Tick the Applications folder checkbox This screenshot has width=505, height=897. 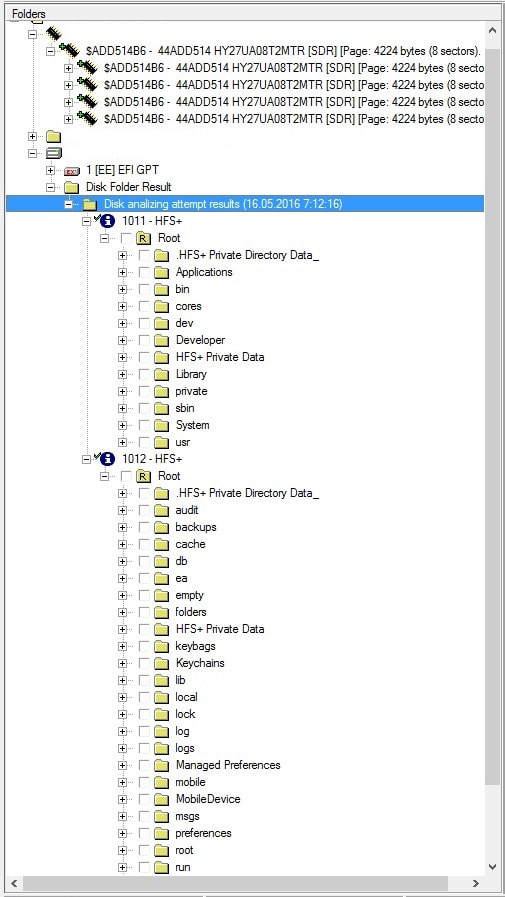point(144,272)
